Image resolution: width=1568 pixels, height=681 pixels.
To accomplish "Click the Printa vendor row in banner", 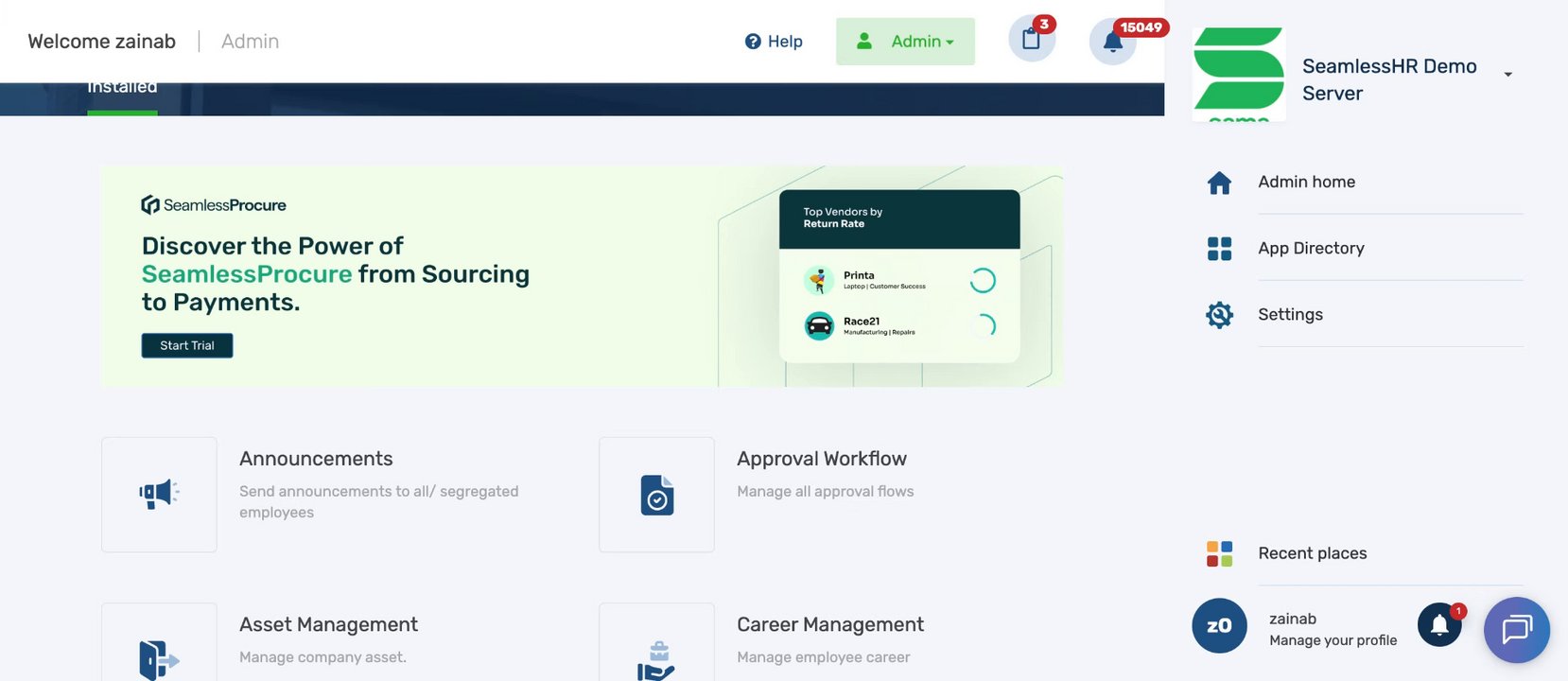I will click(x=899, y=280).
